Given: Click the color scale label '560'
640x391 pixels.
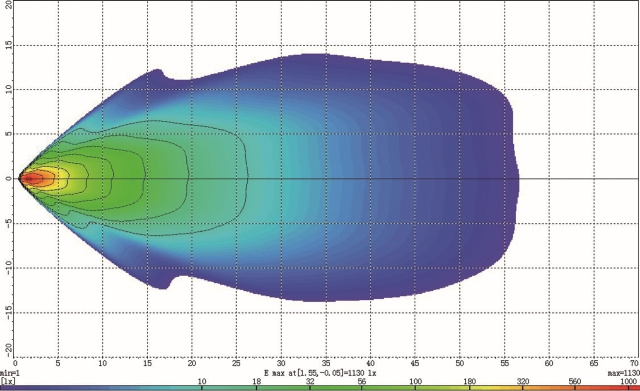Looking at the screenshot, I should coord(575,381).
